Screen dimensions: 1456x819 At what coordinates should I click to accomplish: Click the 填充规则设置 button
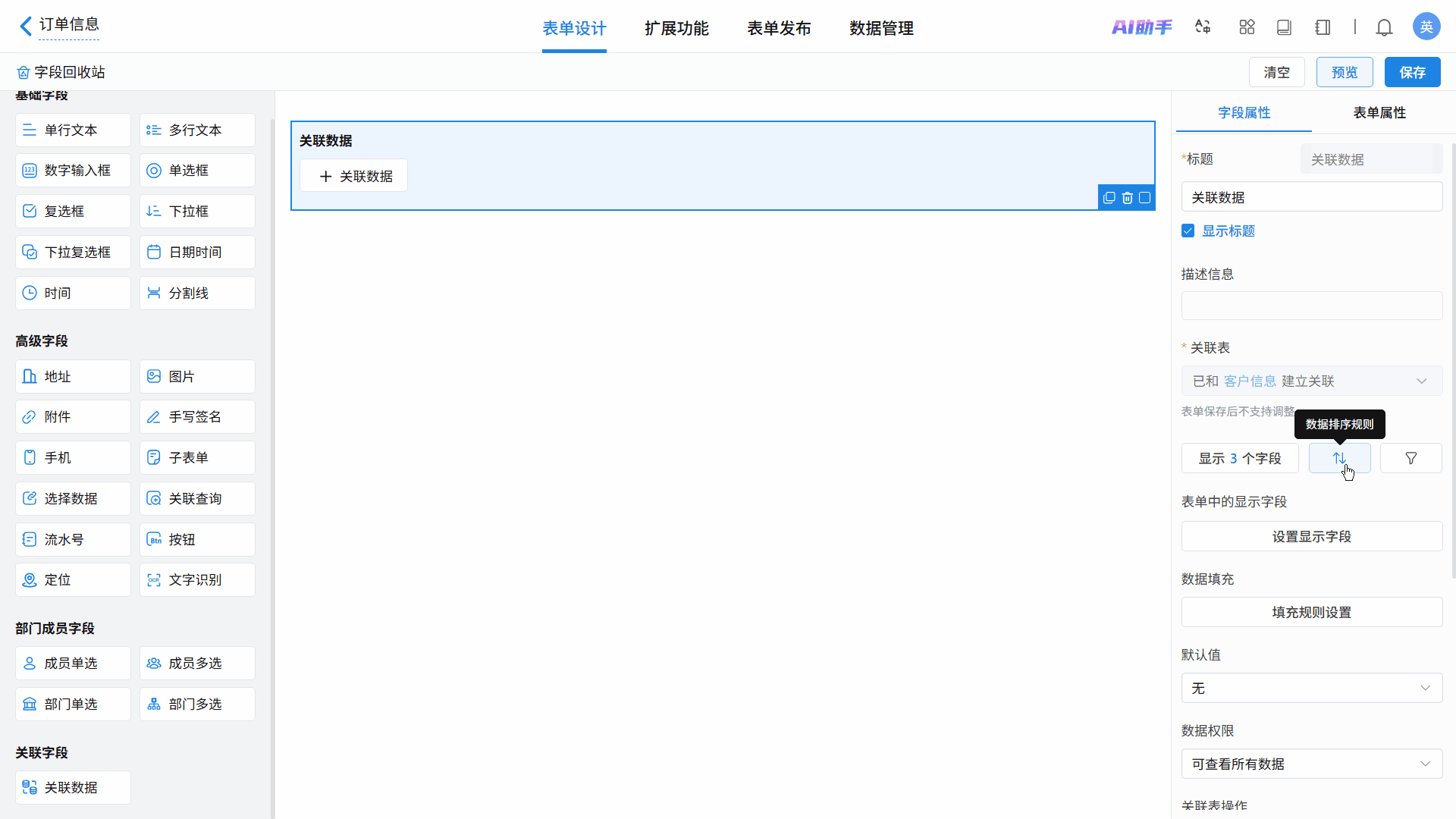pos(1311,612)
